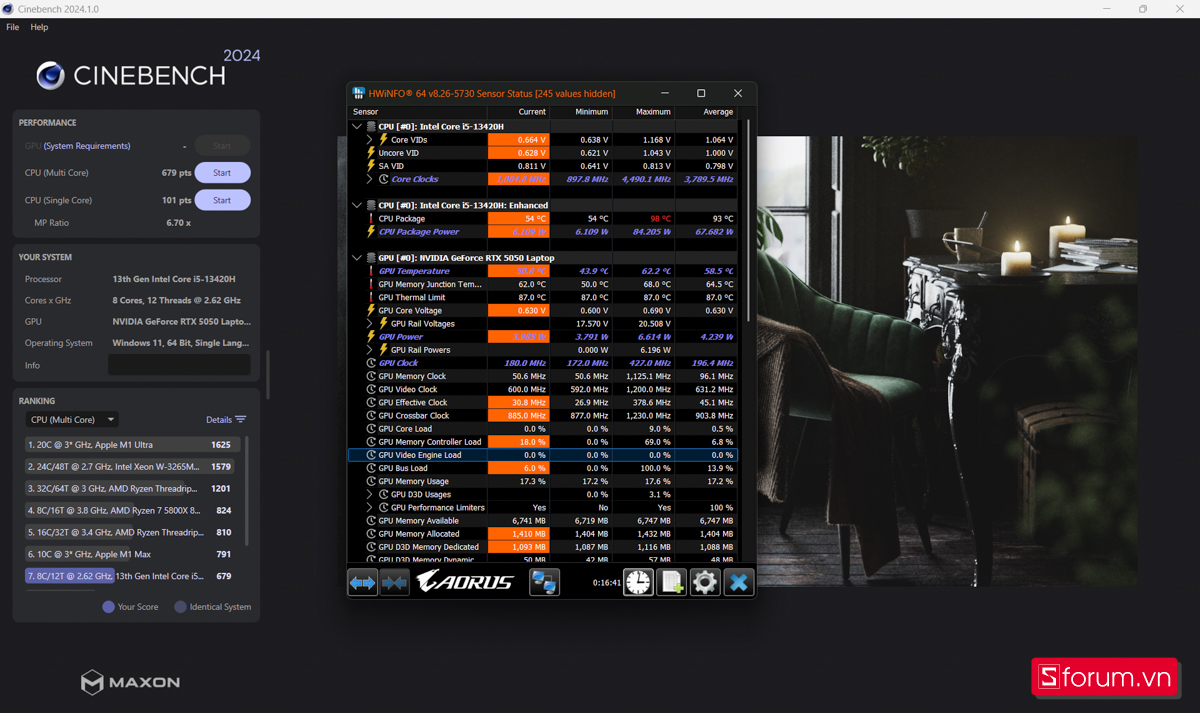The height and width of the screenshot is (713, 1200).
Task: Click the Sensor column header
Action: click(417, 112)
